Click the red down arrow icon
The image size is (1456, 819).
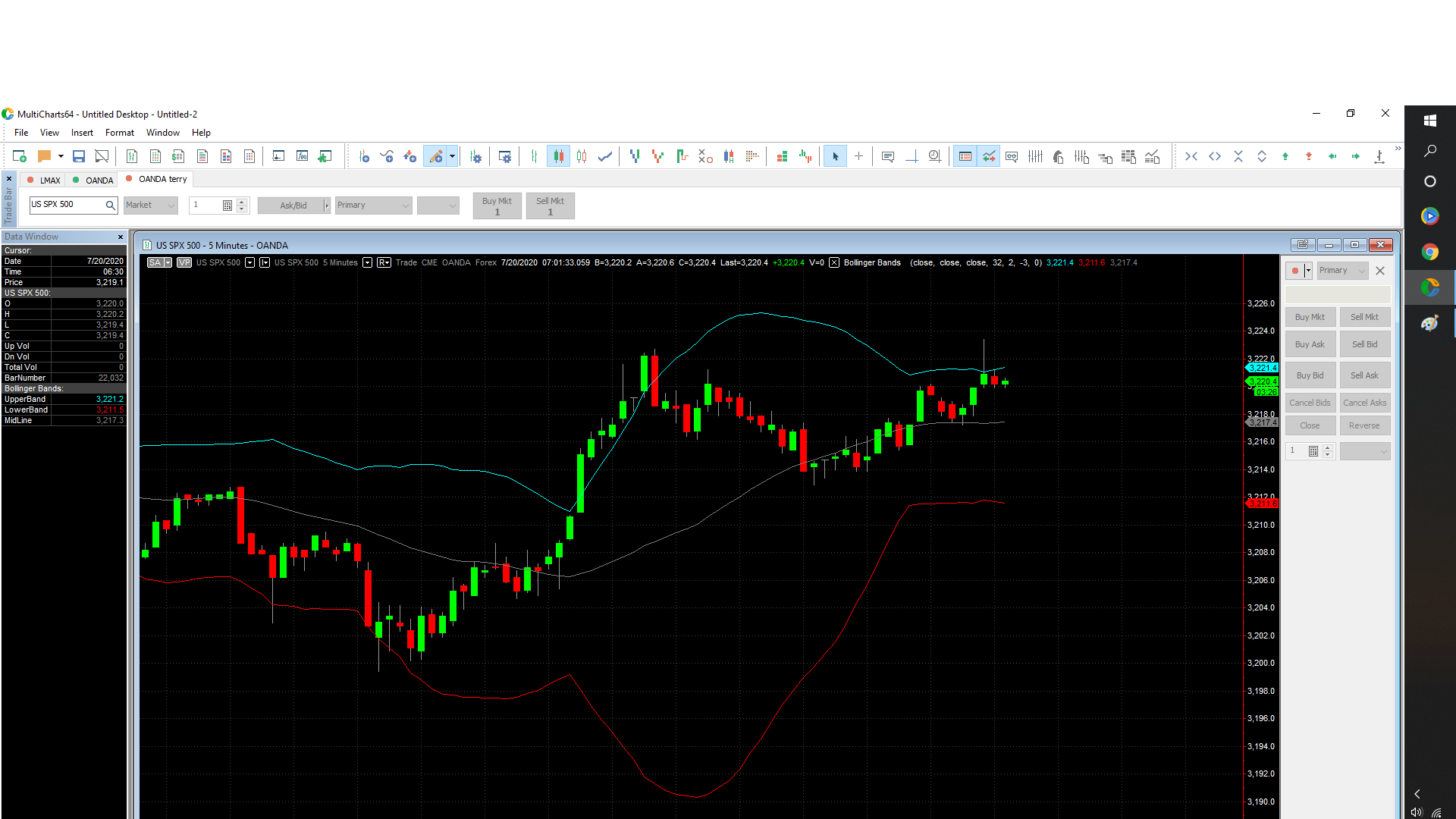click(x=1309, y=156)
